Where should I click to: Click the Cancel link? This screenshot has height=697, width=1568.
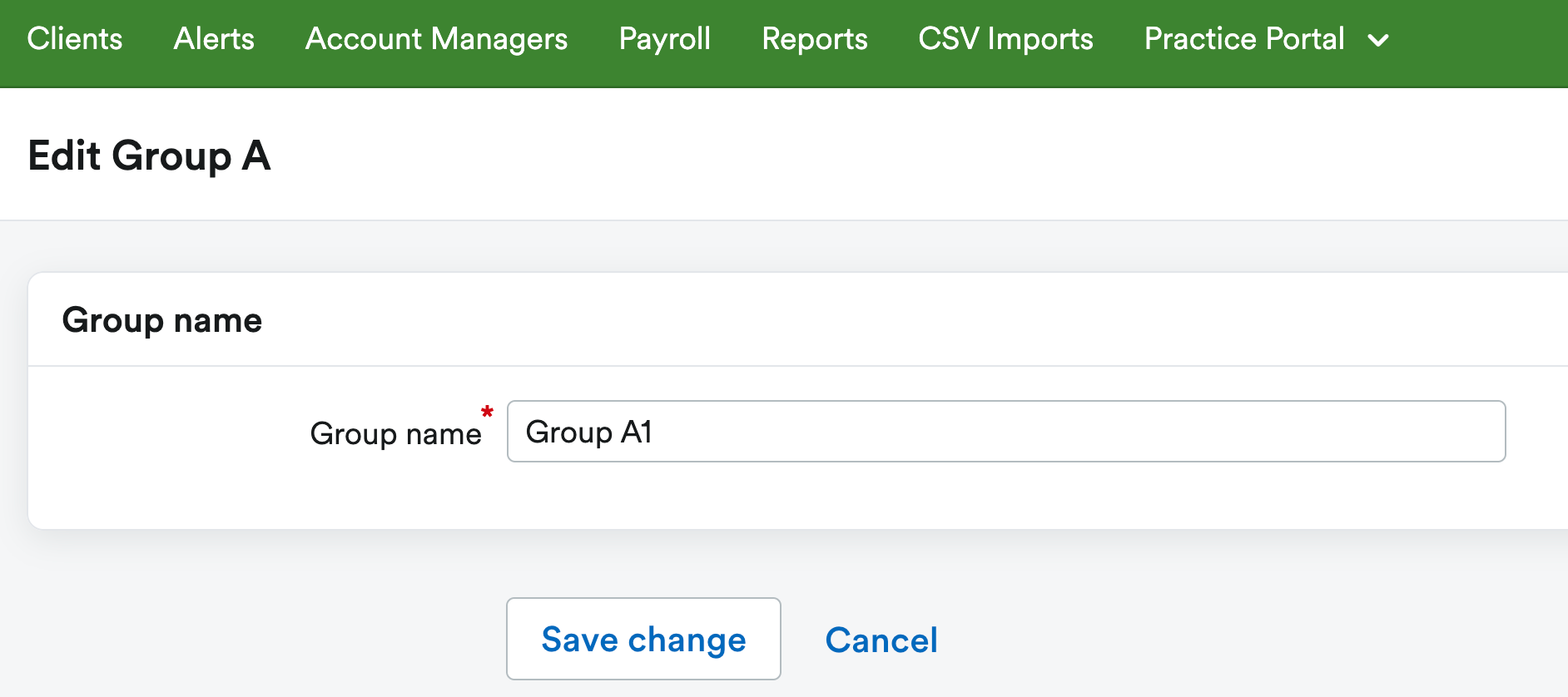[881, 640]
